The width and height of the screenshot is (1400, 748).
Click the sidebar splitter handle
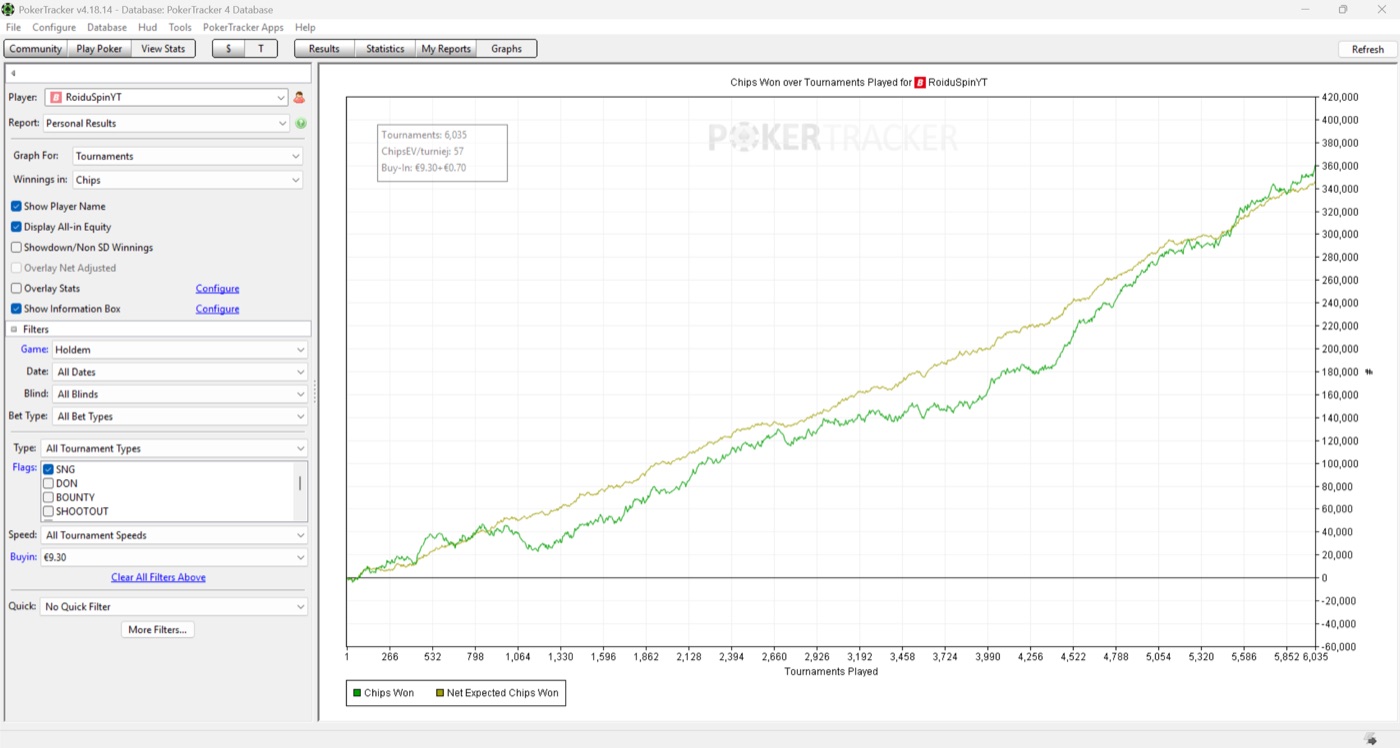point(315,392)
